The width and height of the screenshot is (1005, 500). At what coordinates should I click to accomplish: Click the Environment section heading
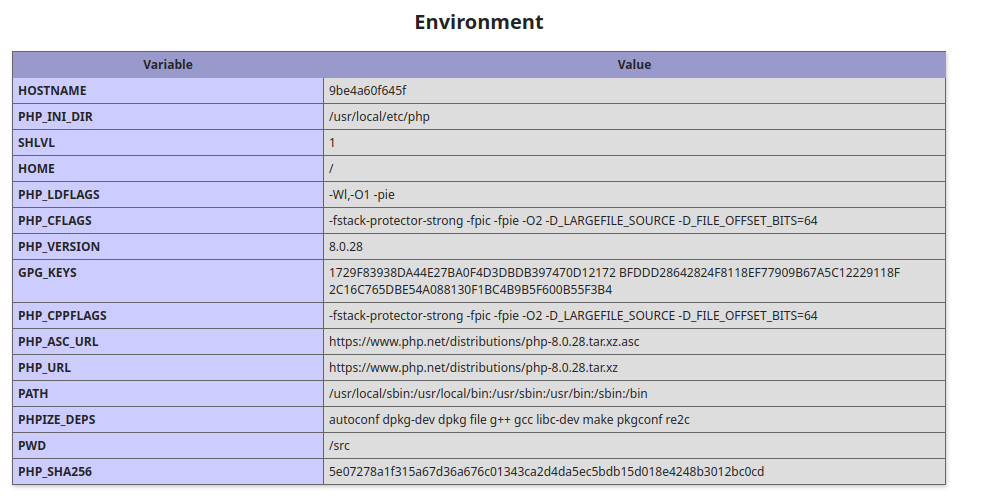pyautogui.click(x=479, y=22)
